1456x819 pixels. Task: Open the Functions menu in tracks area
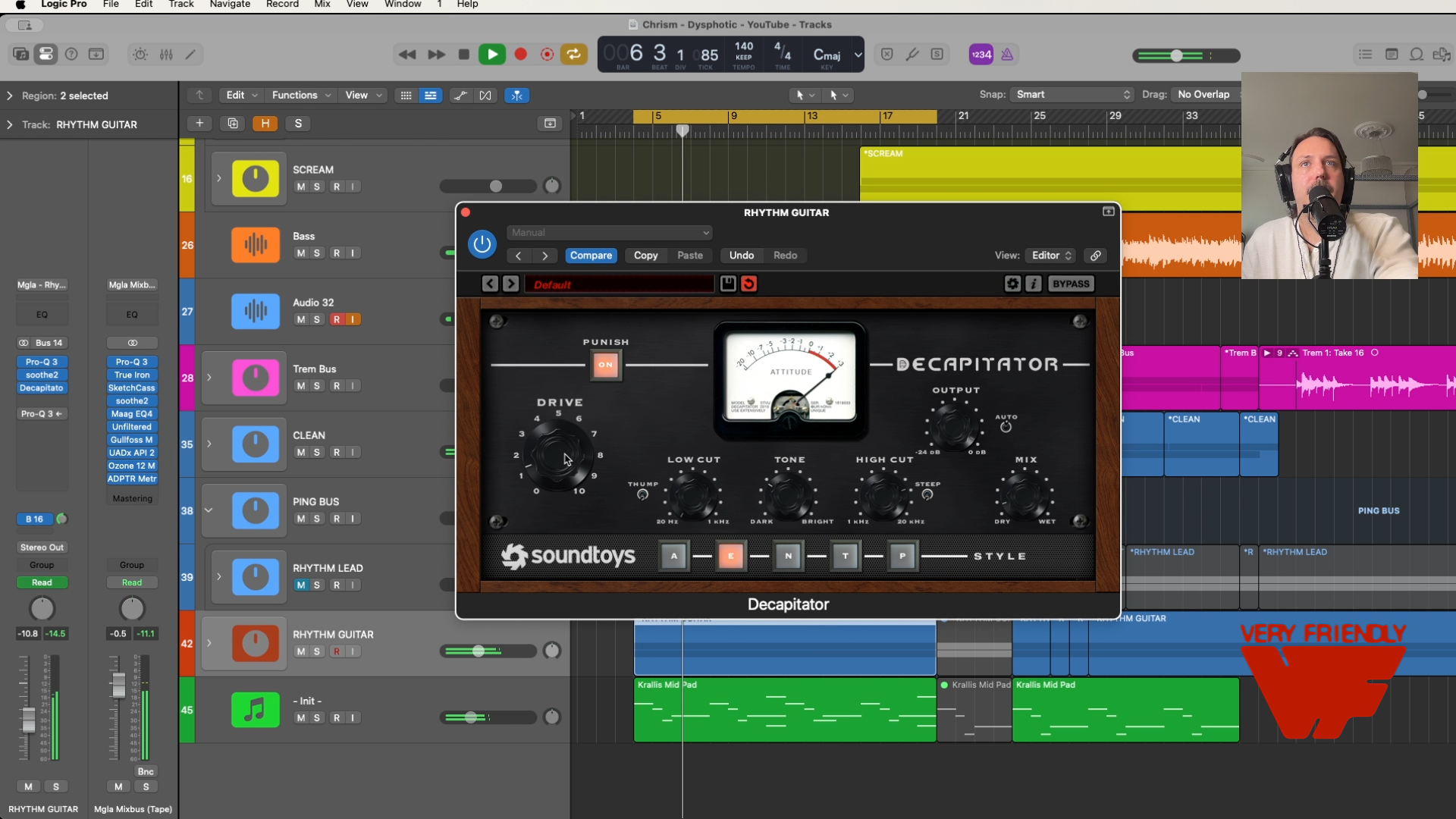[x=301, y=95]
